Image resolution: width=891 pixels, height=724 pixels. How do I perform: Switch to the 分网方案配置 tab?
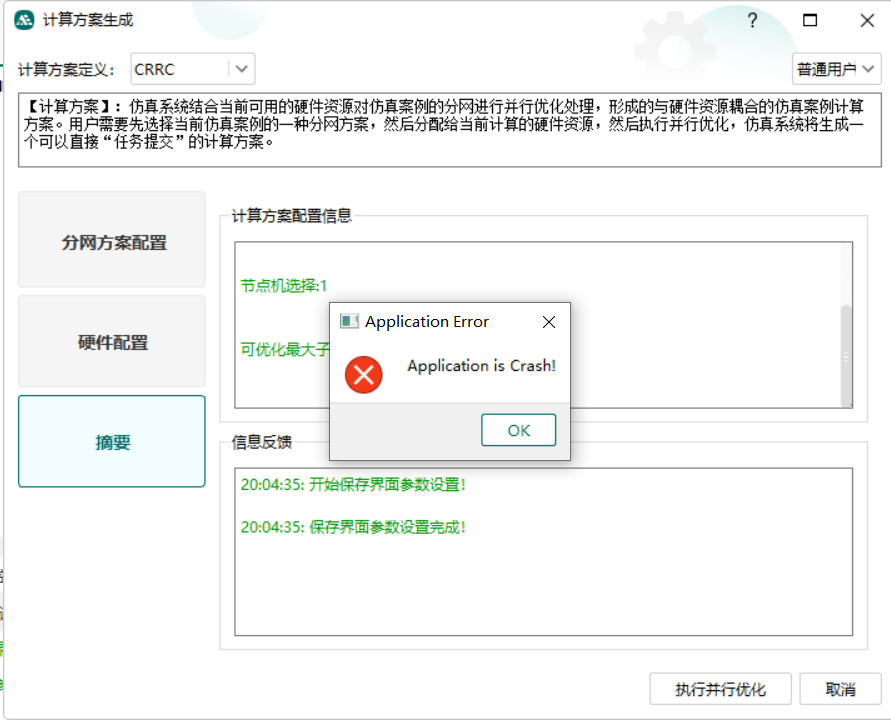(x=113, y=243)
